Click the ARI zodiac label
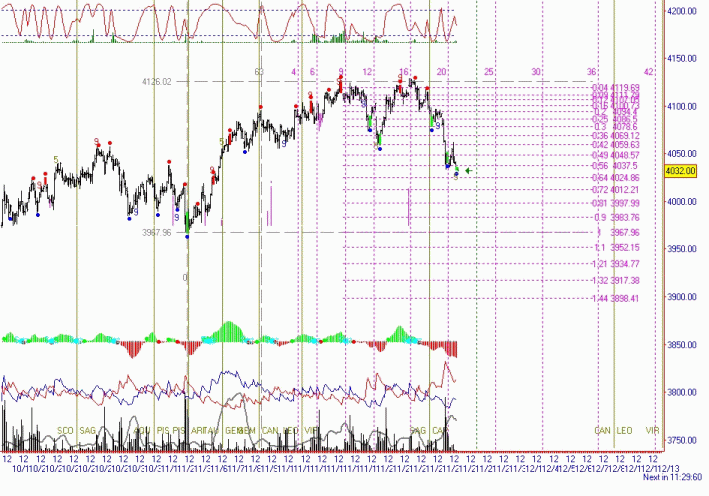The width and height of the screenshot is (709, 496). 198,431
